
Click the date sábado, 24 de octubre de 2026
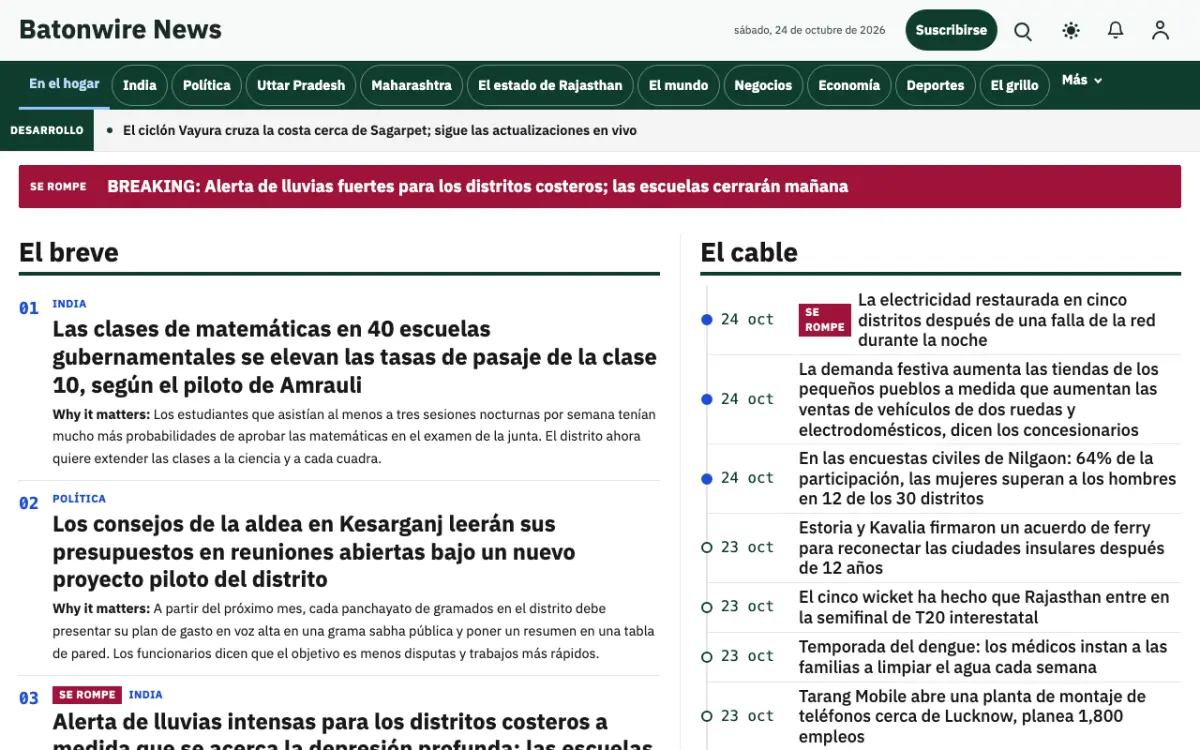[x=810, y=30]
